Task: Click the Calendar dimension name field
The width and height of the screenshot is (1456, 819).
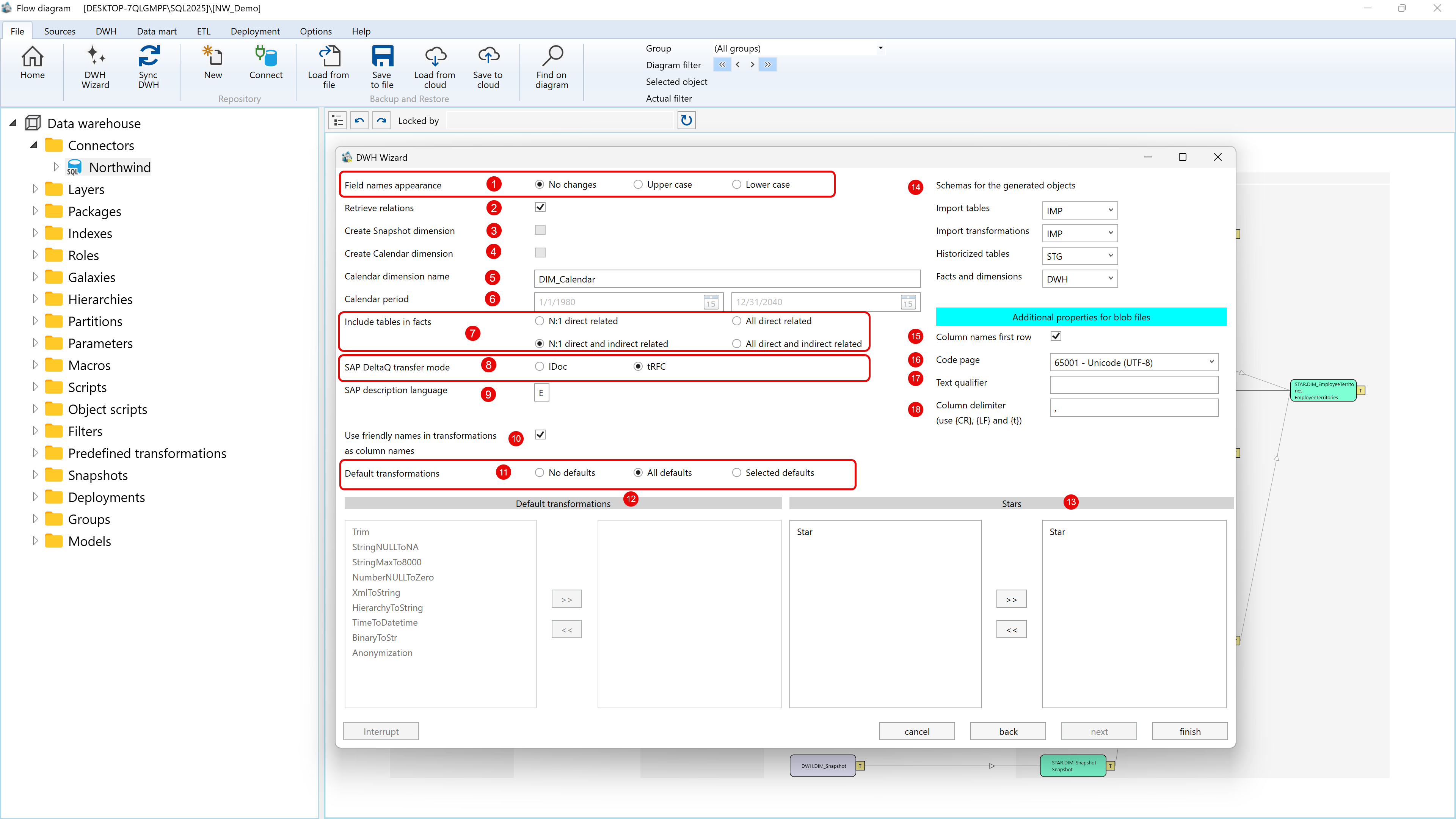Action: tap(727, 279)
